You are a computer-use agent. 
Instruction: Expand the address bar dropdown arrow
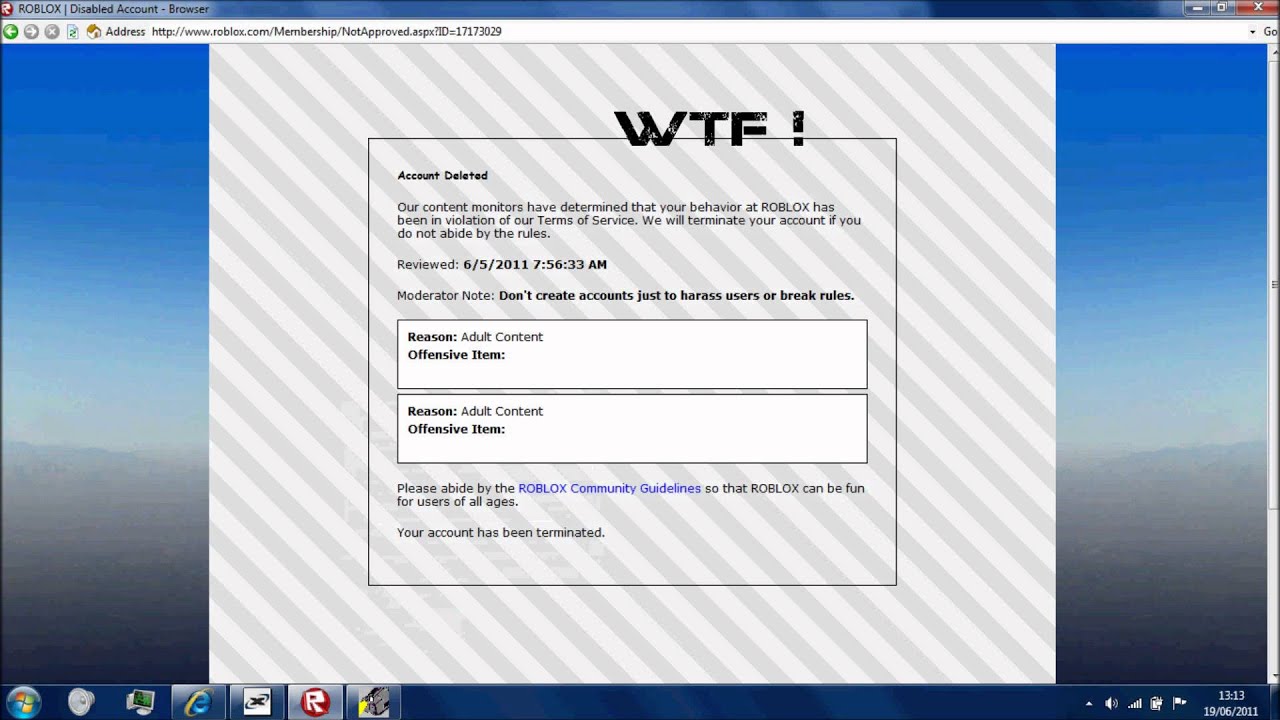coord(1252,32)
